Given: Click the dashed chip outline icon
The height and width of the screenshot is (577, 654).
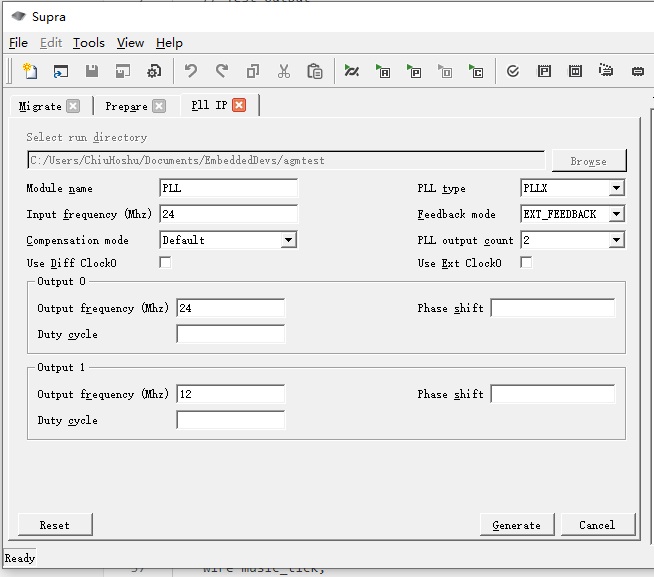Looking at the screenshot, I should 606,71.
